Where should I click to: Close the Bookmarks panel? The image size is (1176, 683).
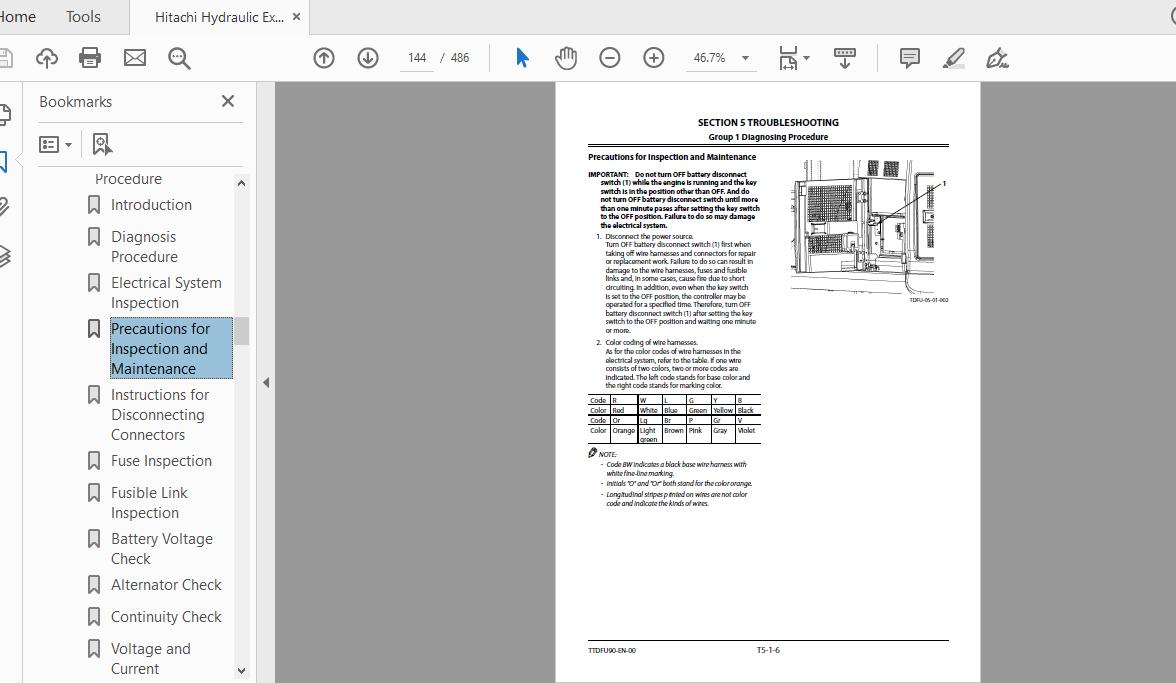click(x=228, y=101)
